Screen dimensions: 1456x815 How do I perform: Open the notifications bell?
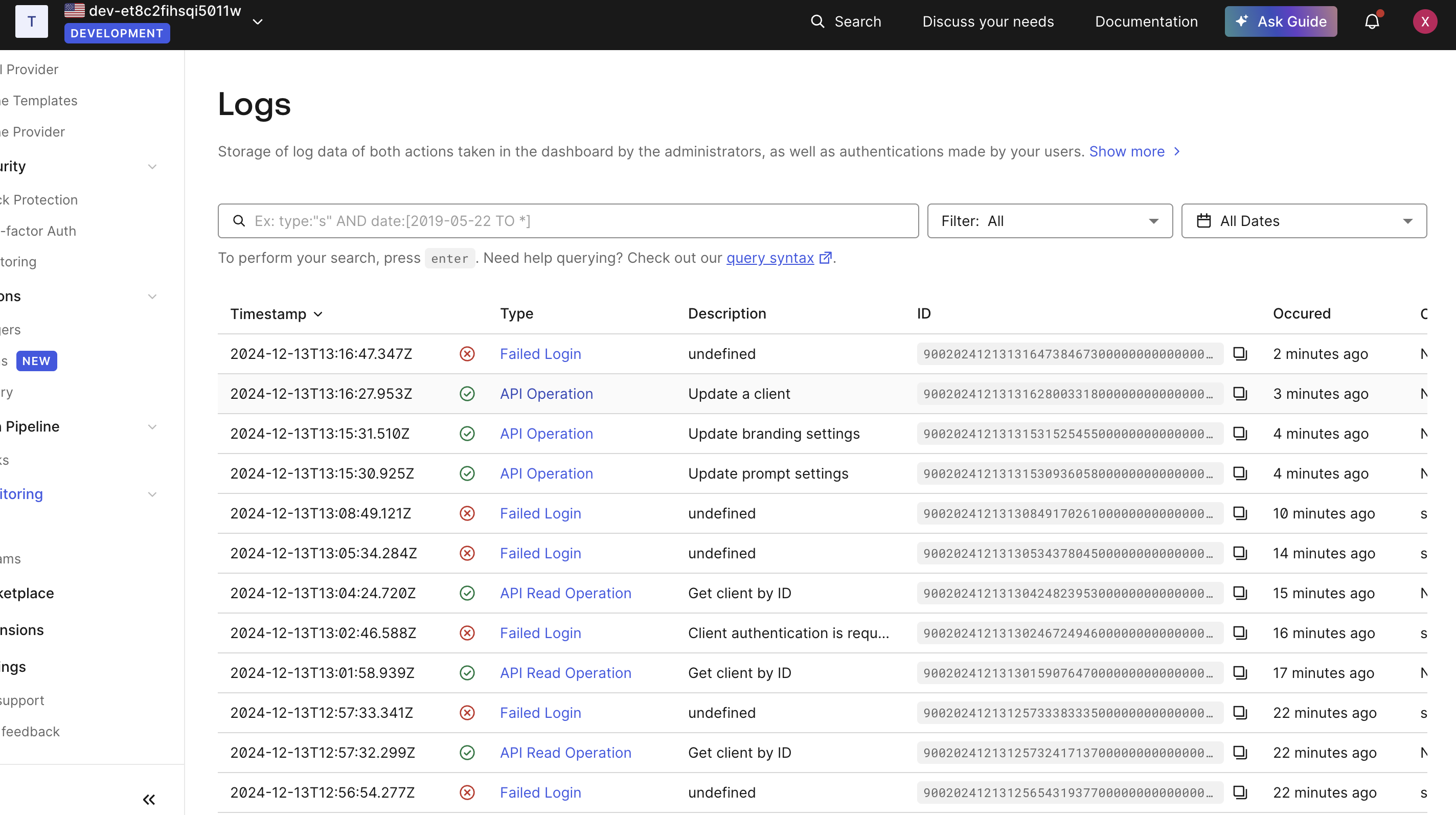coord(1372,21)
